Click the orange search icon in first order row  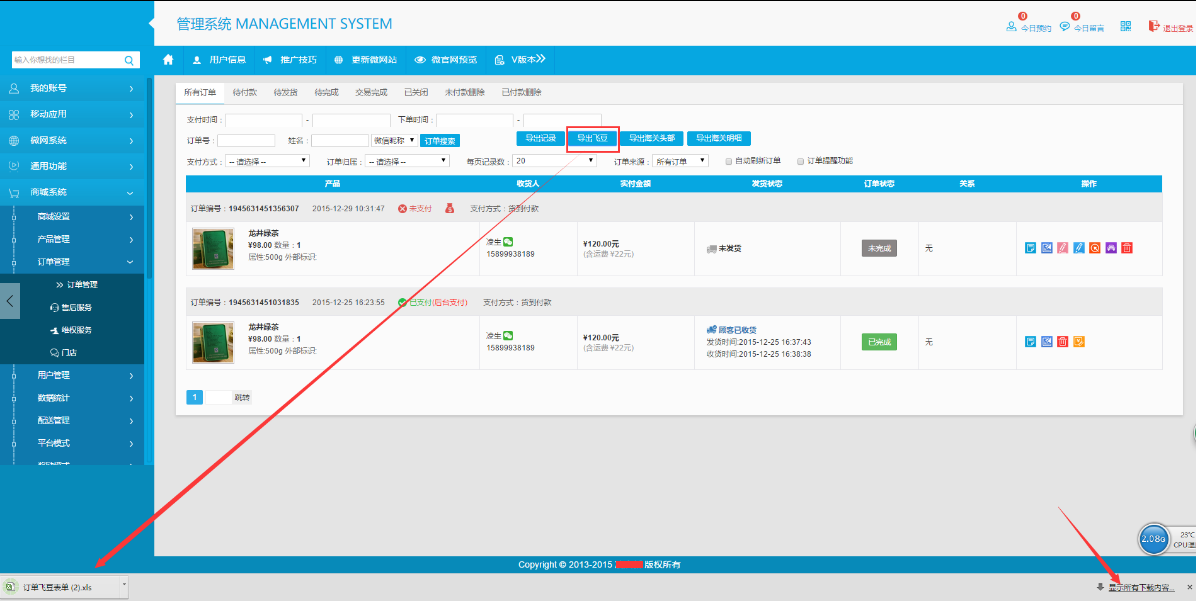(1094, 248)
